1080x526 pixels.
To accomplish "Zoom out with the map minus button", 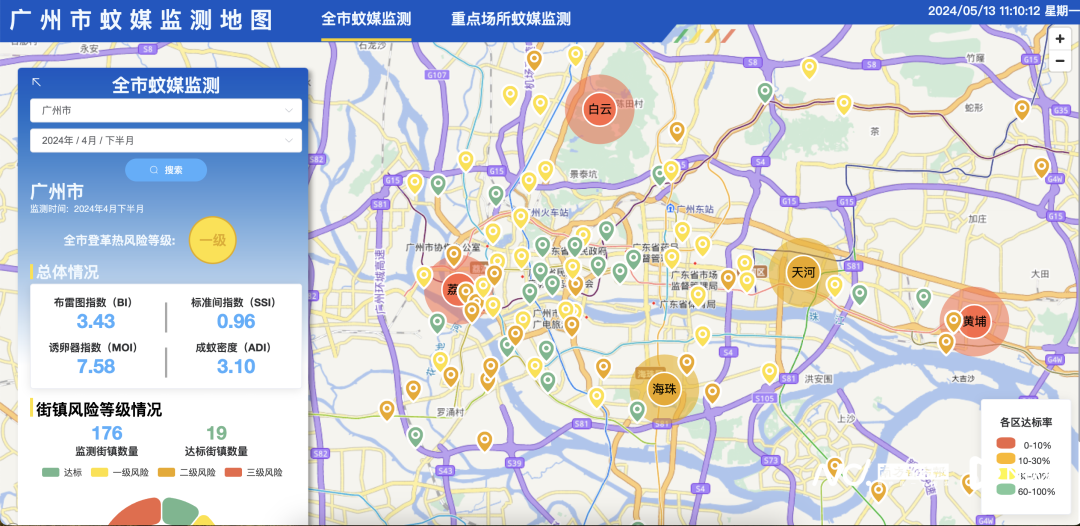I will (1060, 61).
